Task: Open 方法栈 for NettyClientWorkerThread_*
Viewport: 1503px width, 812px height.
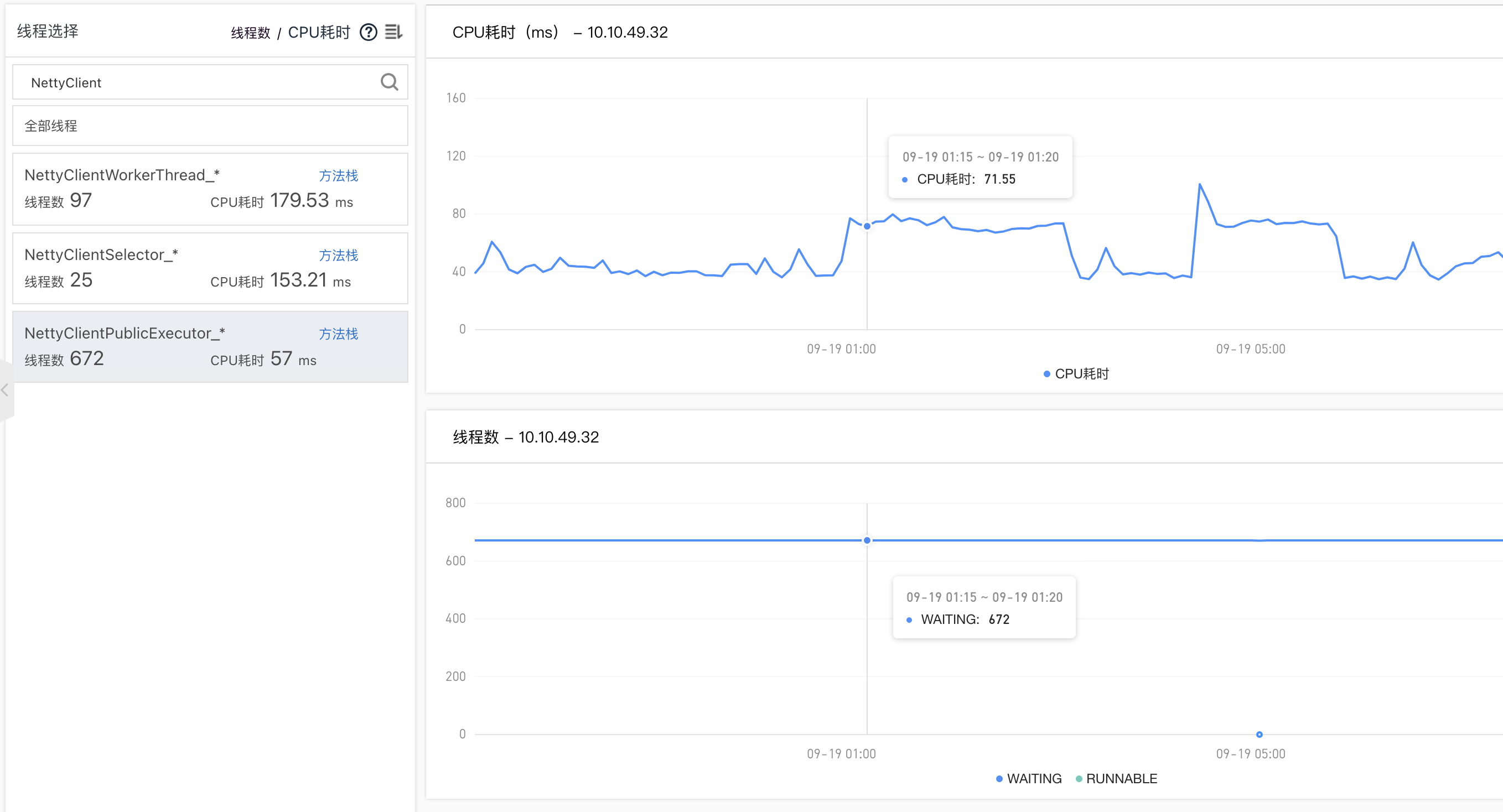Action: point(339,175)
